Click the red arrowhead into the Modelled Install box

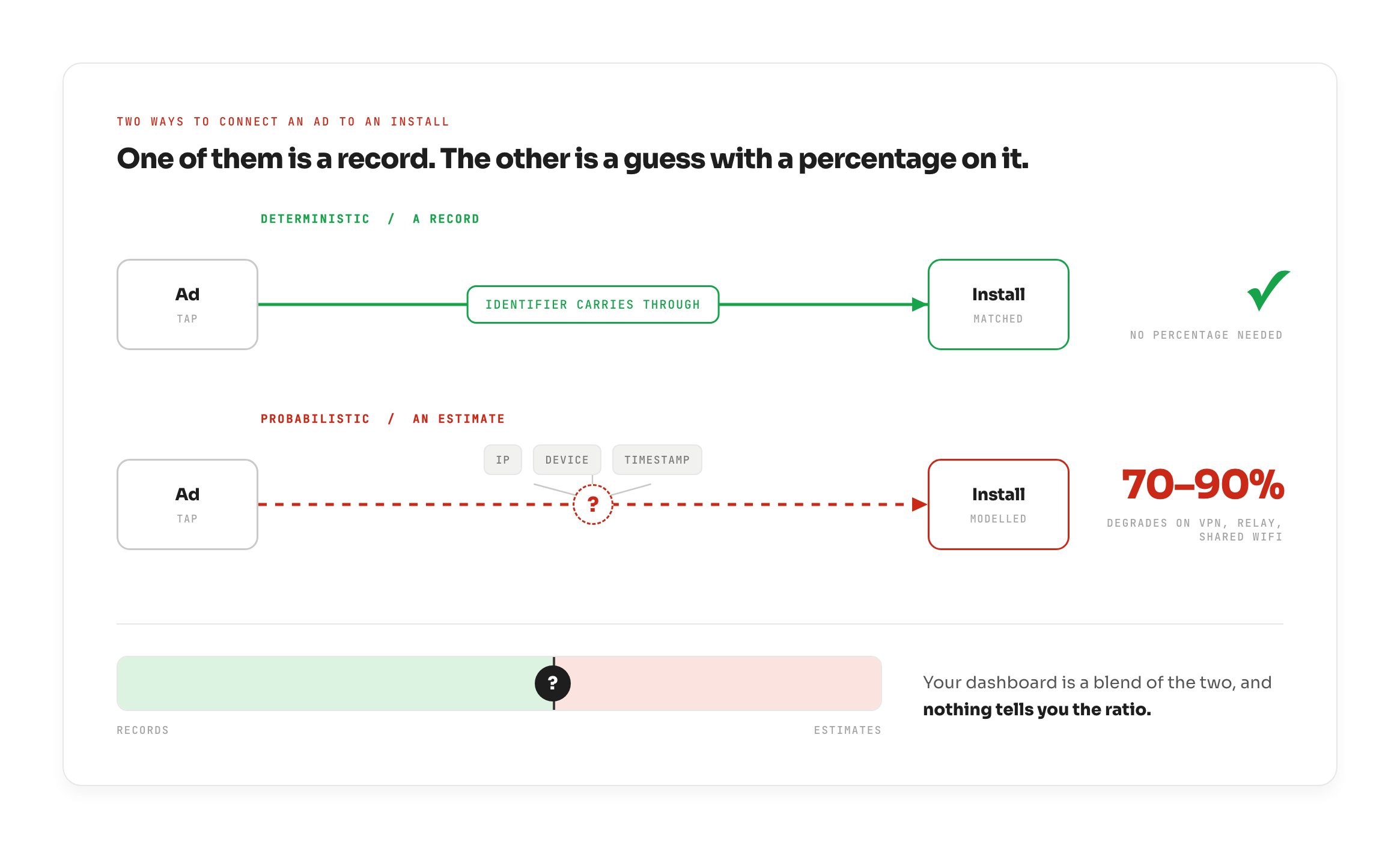[919, 504]
